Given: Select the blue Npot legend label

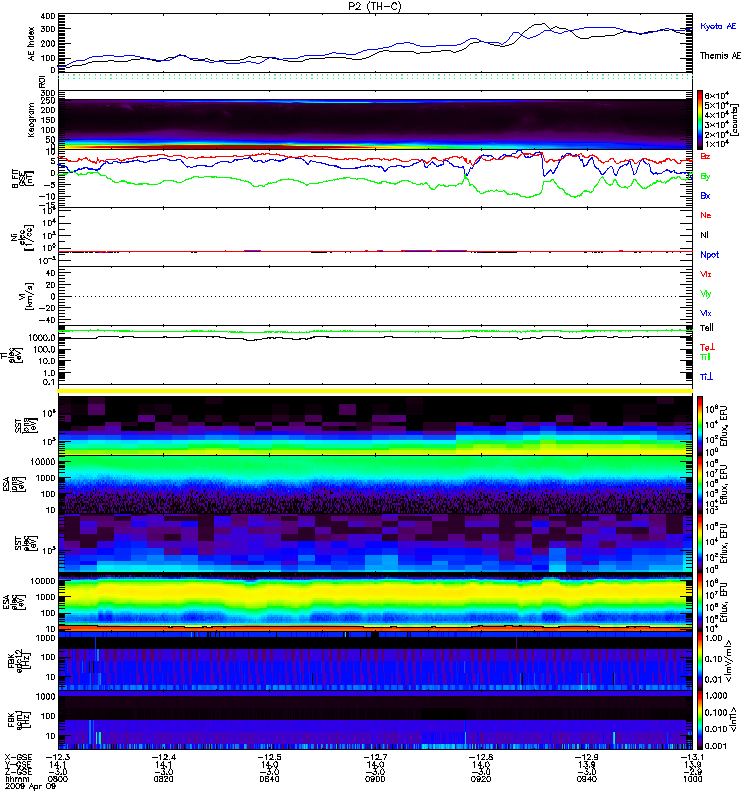Looking at the screenshot, I should pyautogui.click(x=709, y=255).
